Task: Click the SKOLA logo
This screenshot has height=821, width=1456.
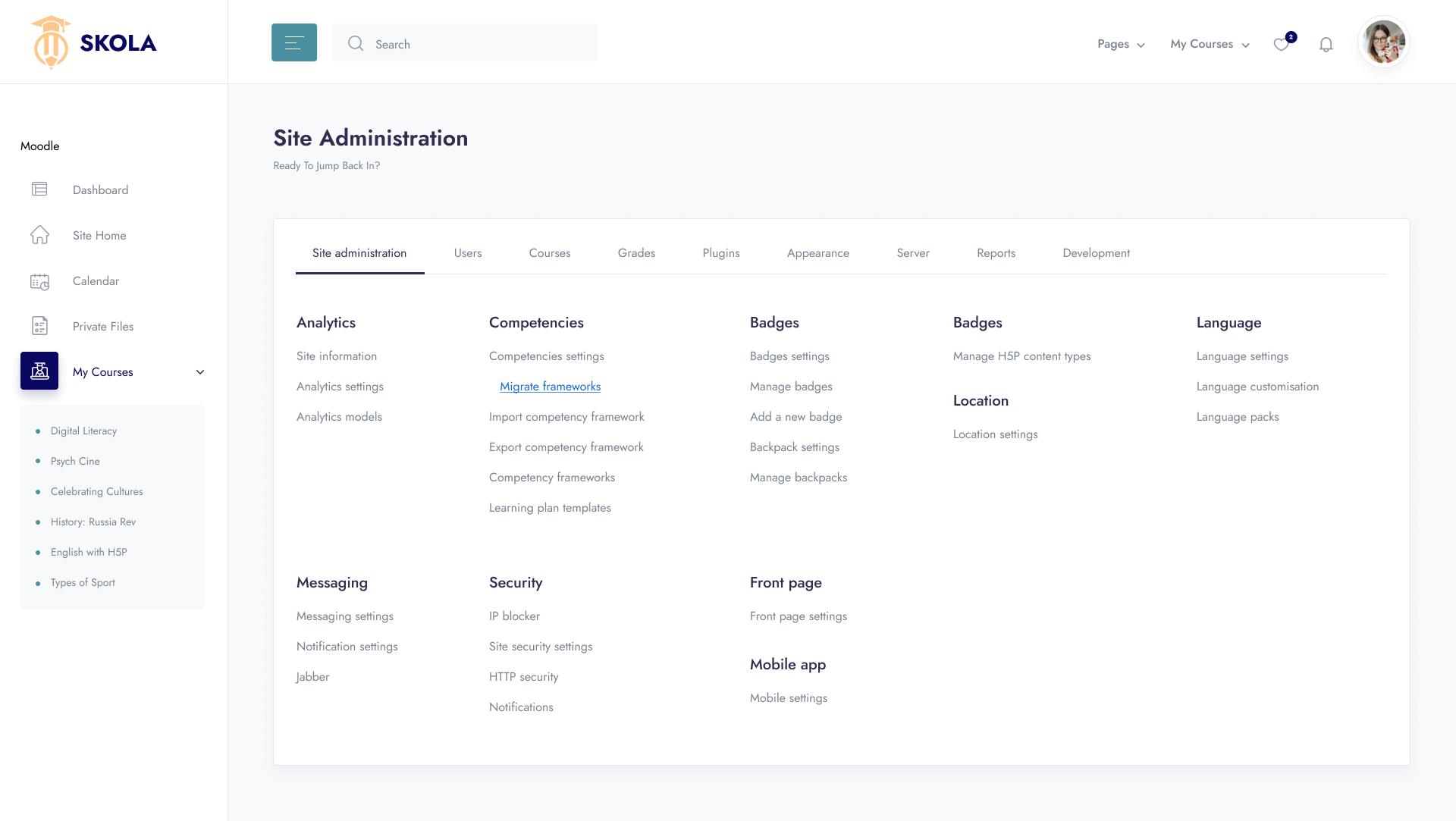Action: point(94,42)
